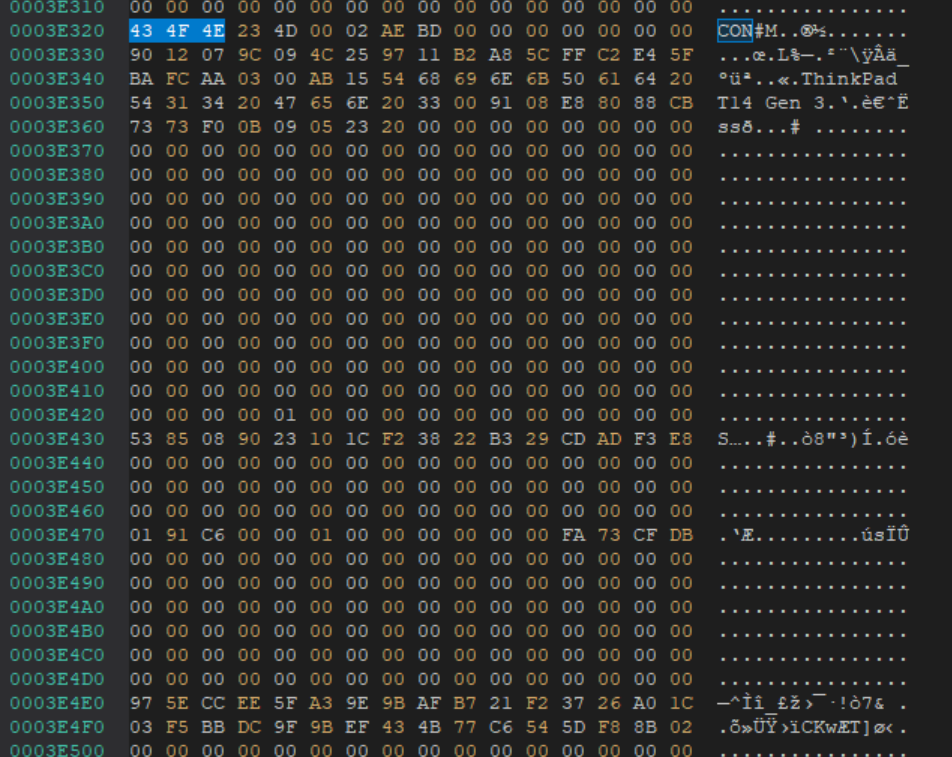This screenshot has width=952, height=757.
Task: Click byte 5F ending row 0003E330
Action: tap(681, 55)
